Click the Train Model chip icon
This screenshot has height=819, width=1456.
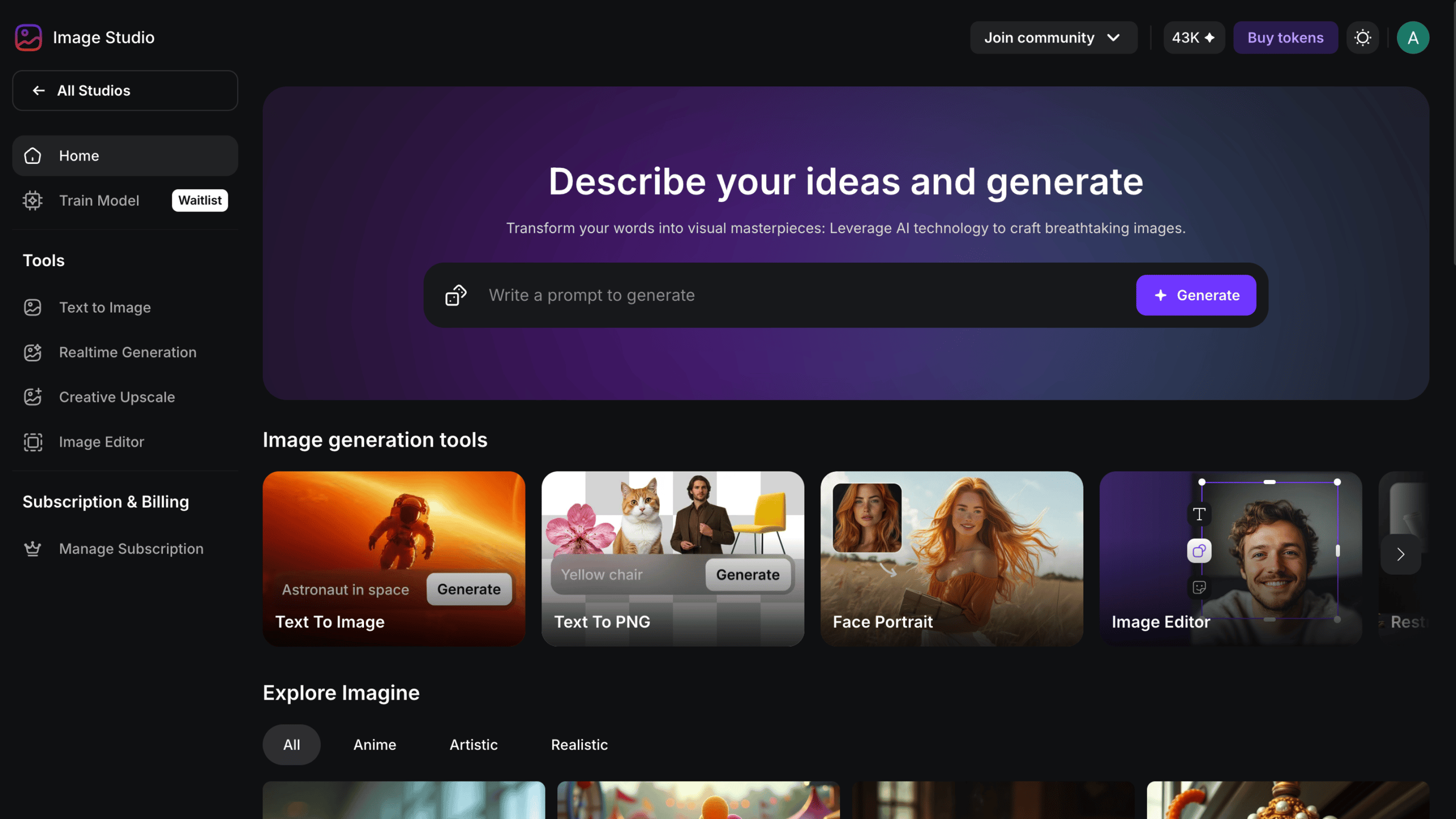[x=32, y=200]
